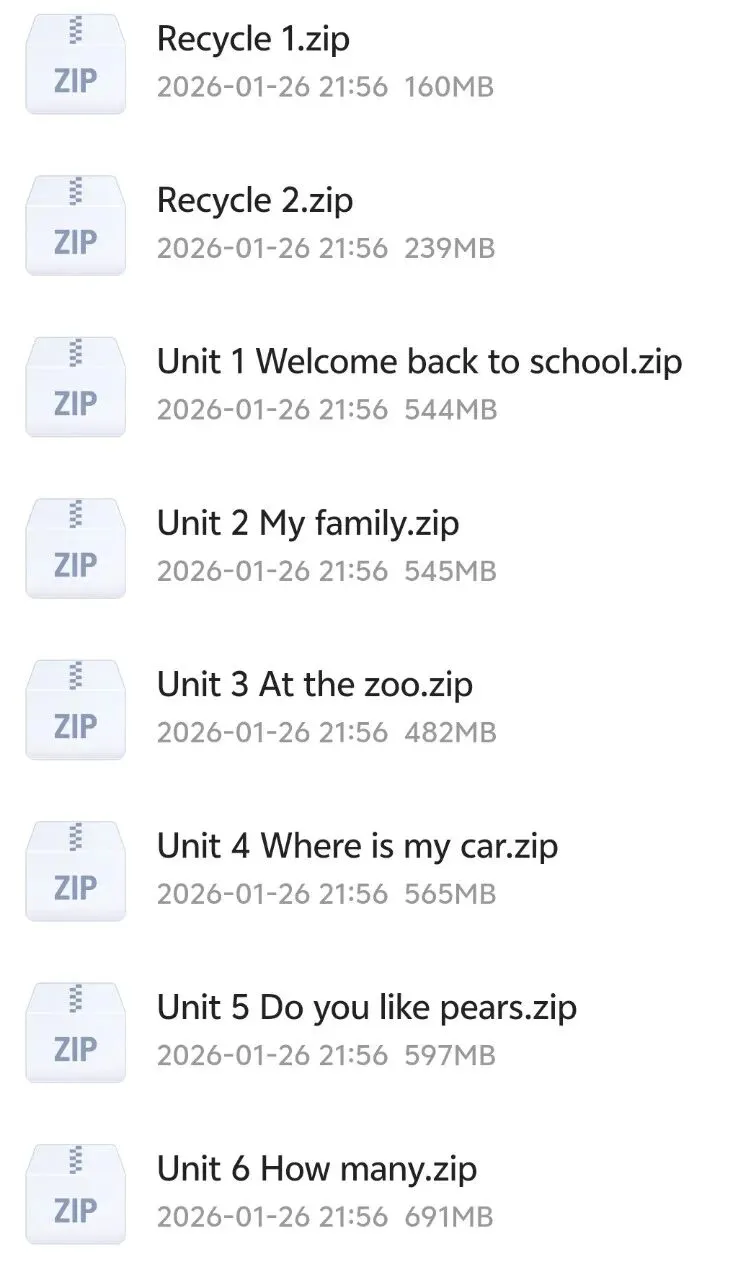Open Recycle 2.zip by its title
Image resolution: width=742 pixels, height=1280 pixels.
click(x=255, y=200)
